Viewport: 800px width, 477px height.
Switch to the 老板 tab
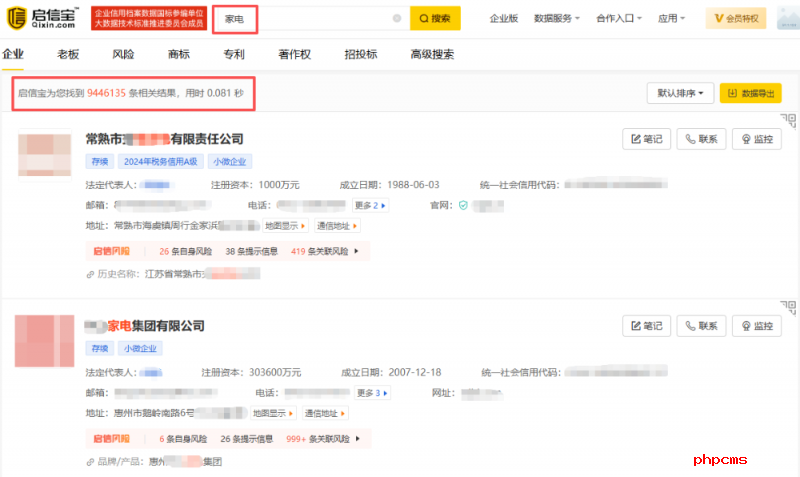(68, 54)
